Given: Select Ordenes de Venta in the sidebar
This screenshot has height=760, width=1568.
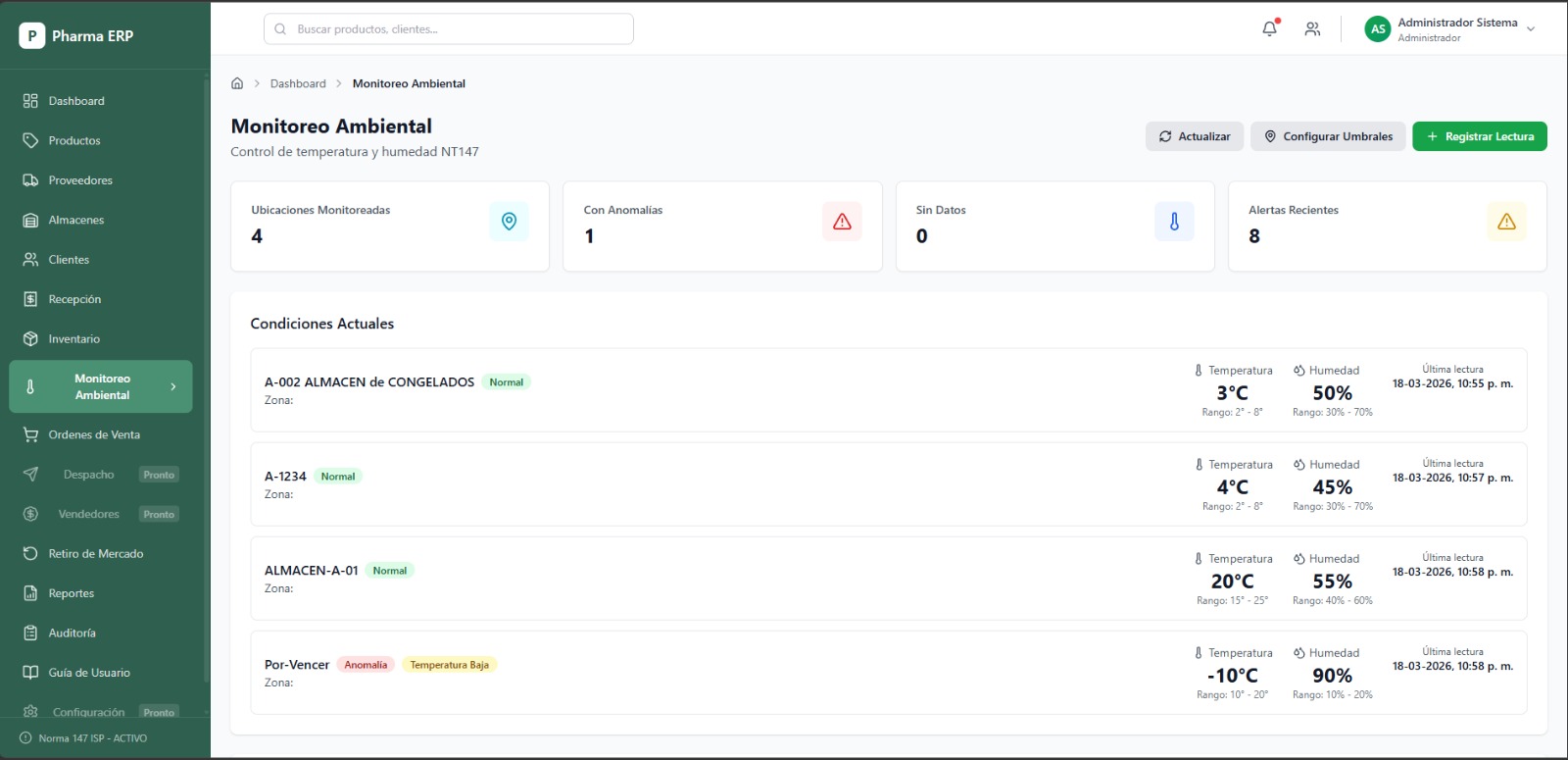Looking at the screenshot, I should point(94,434).
